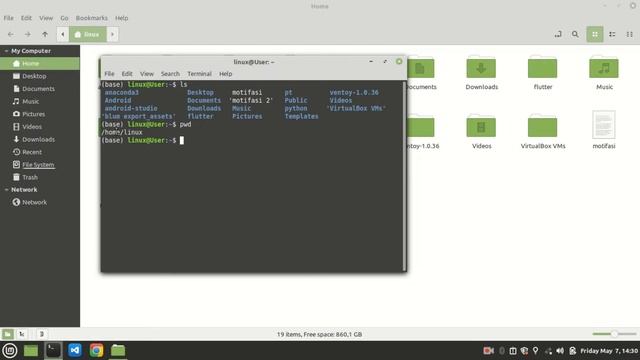The image size is (640, 360).
Task: Collapse the My Computer section
Action: (x=6, y=51)
